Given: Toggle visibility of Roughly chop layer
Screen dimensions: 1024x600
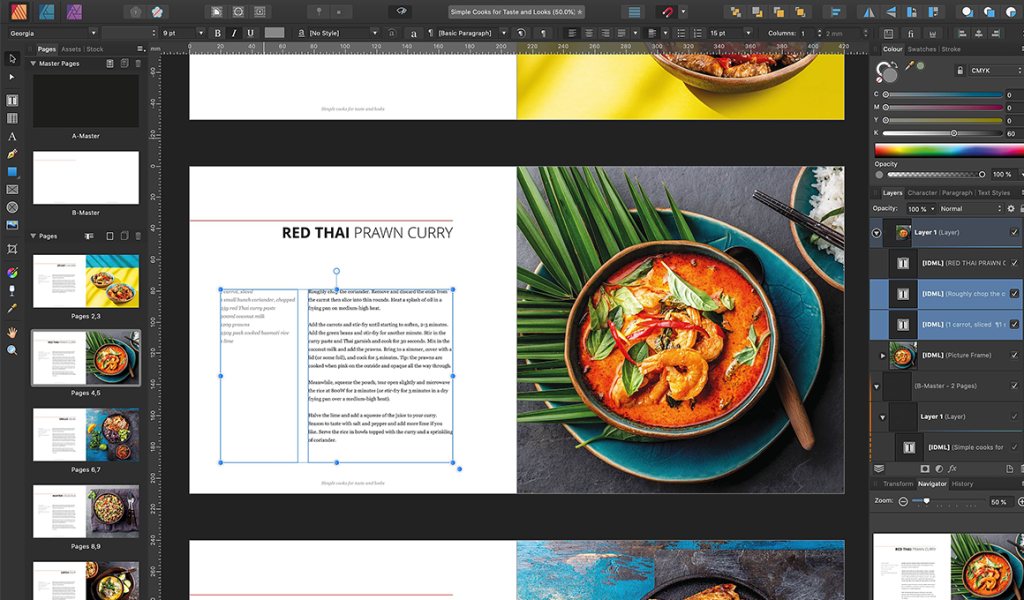Looking at the screenshot, I should 1014,294.
